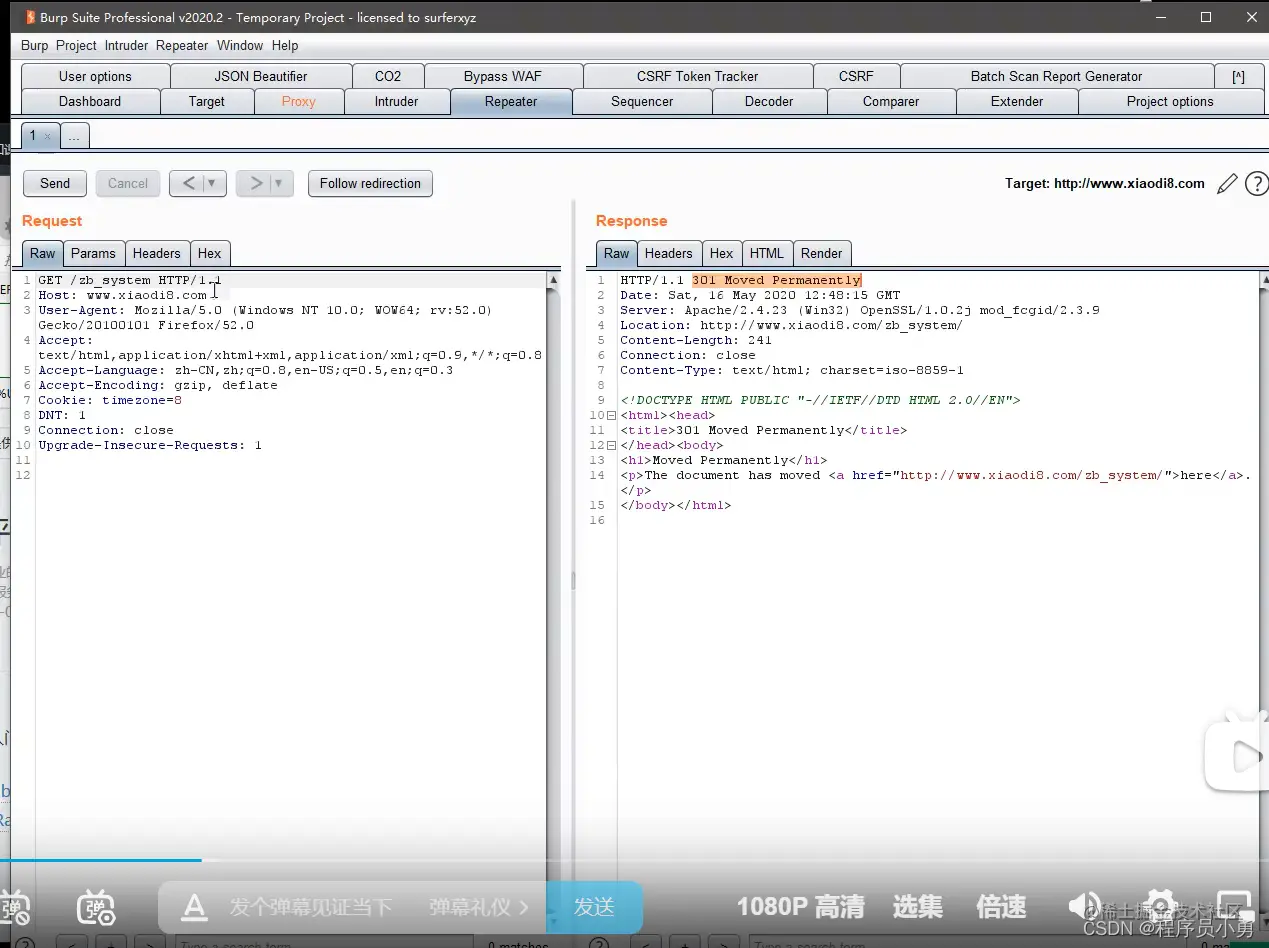Viewport: 1269px width, 948px height.
Task: Select the response HTML tab
Action: coord(767,253)
